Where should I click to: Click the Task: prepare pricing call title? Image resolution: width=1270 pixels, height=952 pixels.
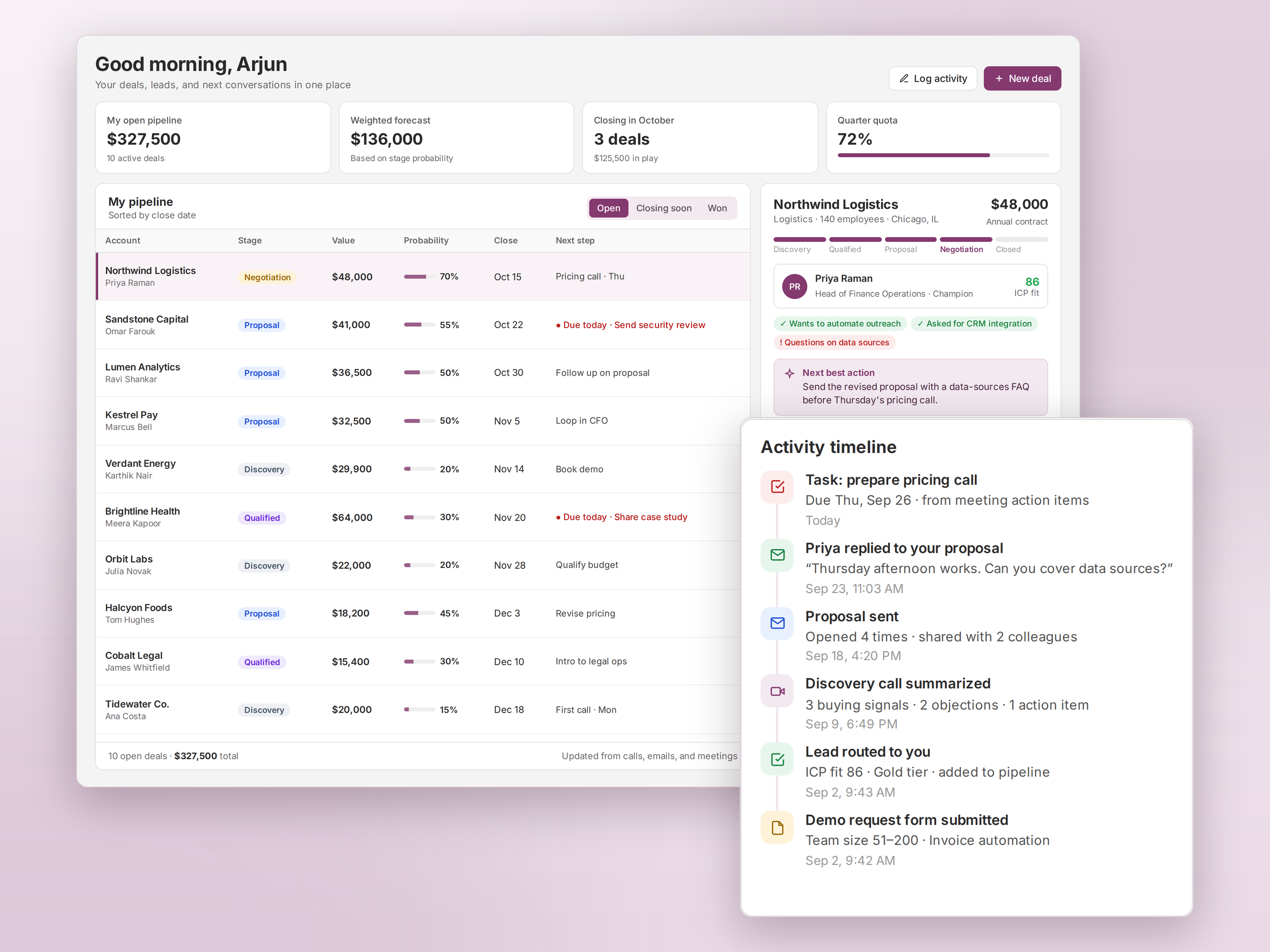pos(891,480)
